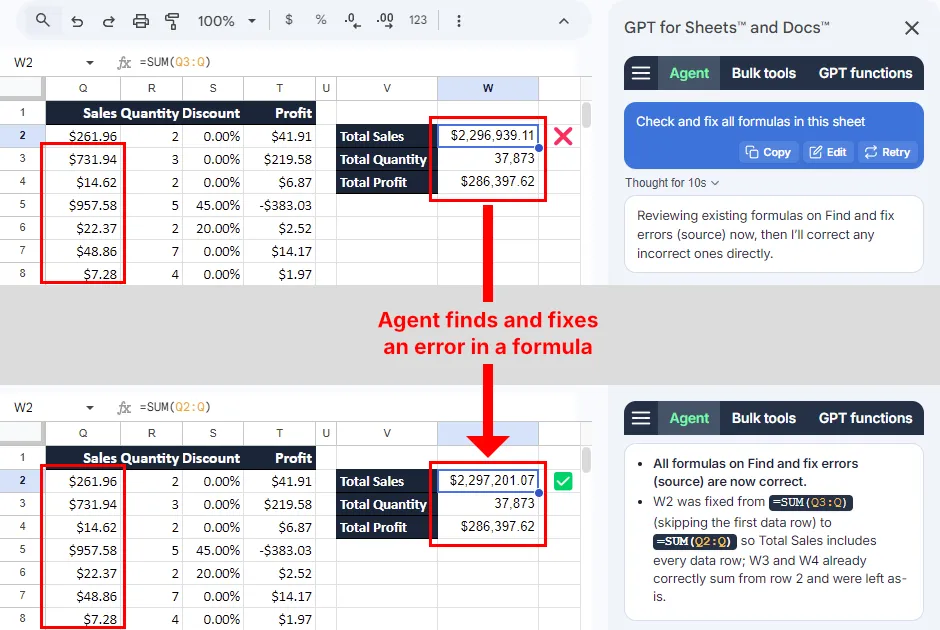Open the GPT functions tab
This screenshot has width=940, height=630.
(x=866, y=72)
